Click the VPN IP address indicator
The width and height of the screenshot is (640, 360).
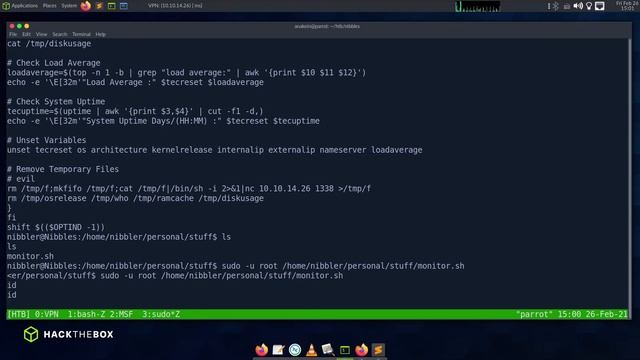[x=175, y=6]
